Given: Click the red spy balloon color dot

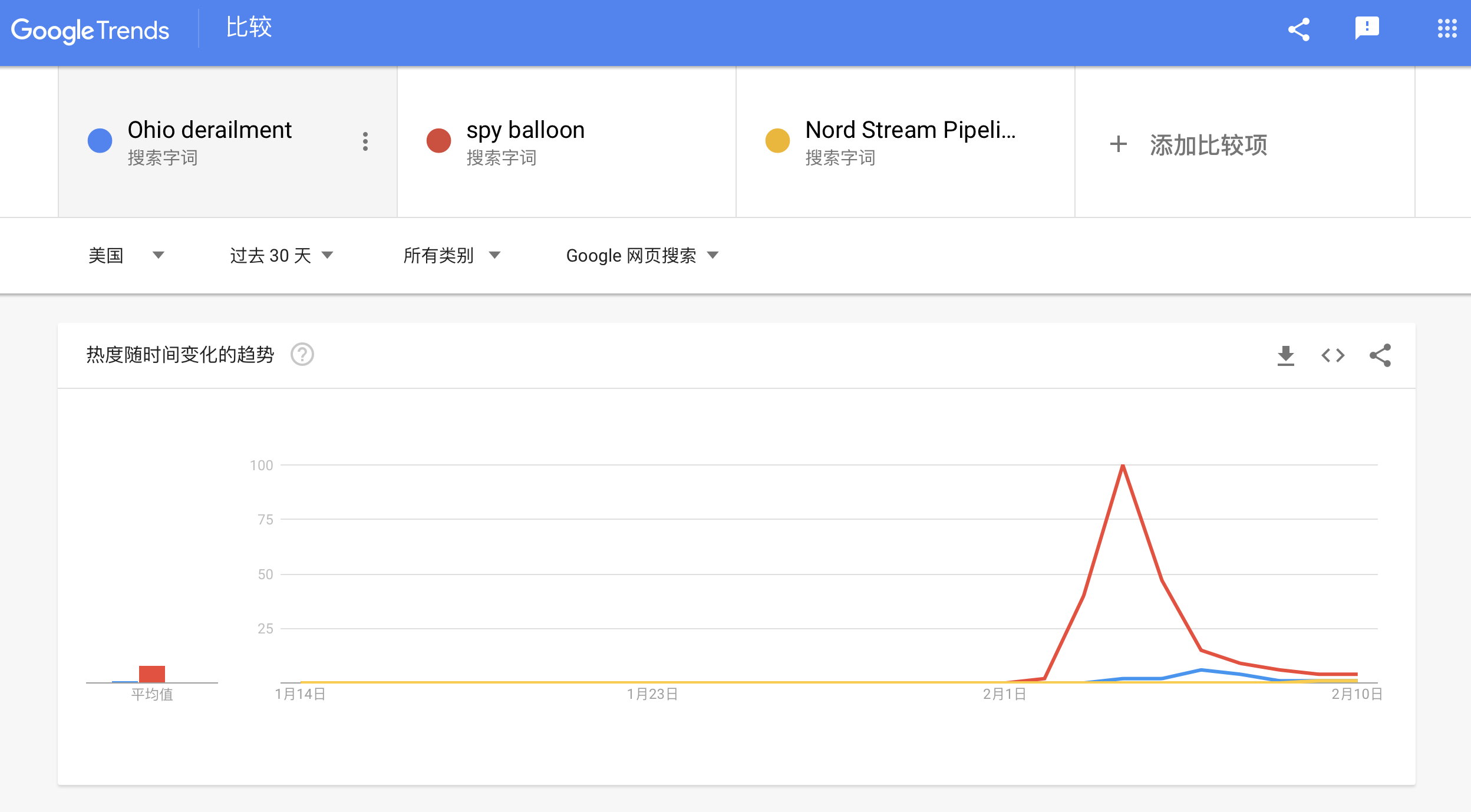Looking at the screenshot, I should [438, 141].
